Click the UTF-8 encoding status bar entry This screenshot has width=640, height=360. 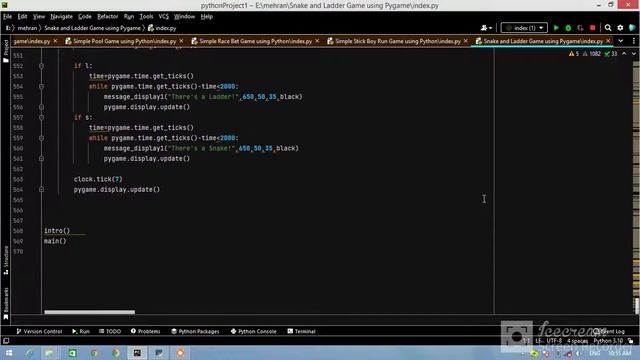[554, 341]
